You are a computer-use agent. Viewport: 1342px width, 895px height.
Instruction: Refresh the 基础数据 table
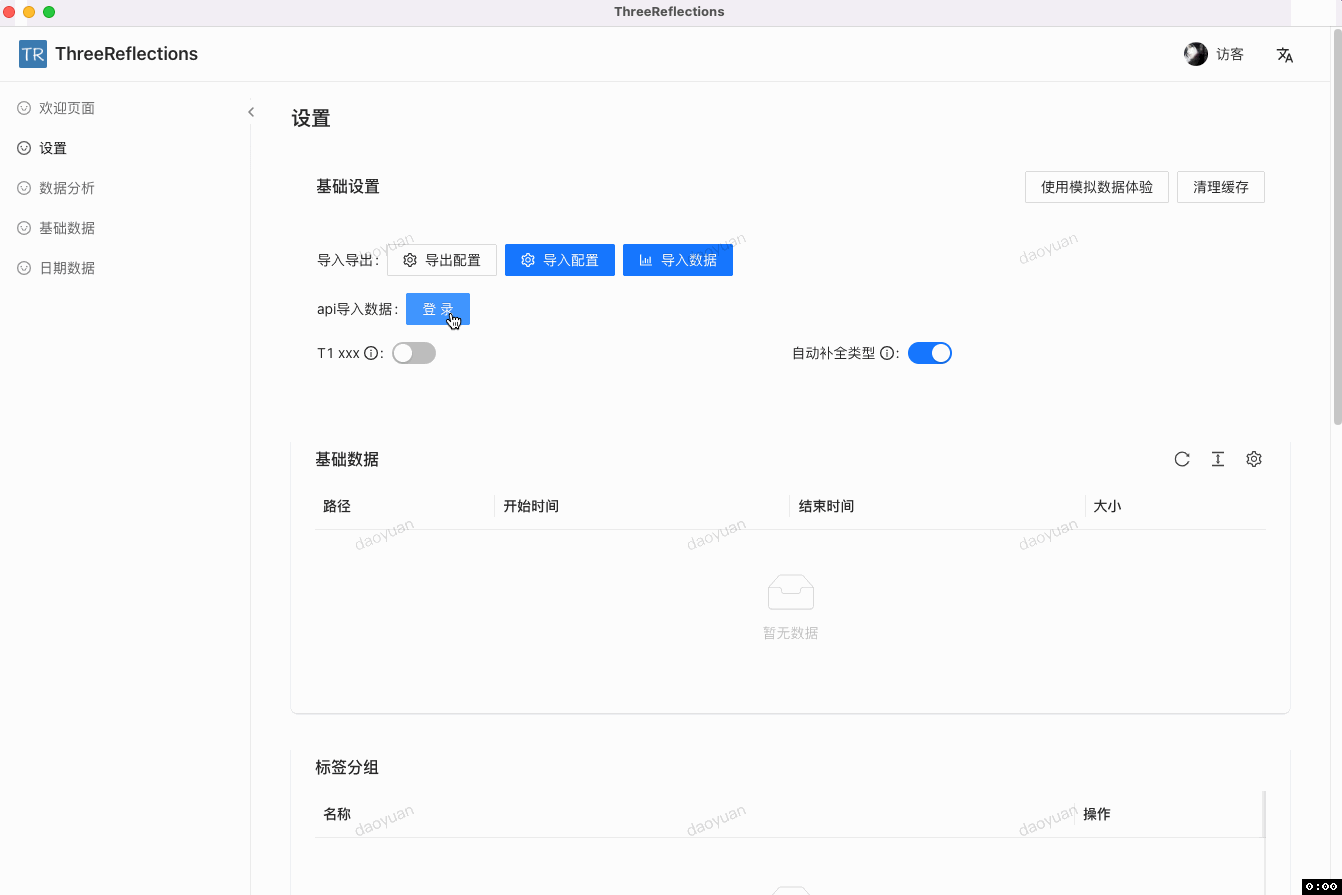pyautogui.click(x=1182, y=459)
